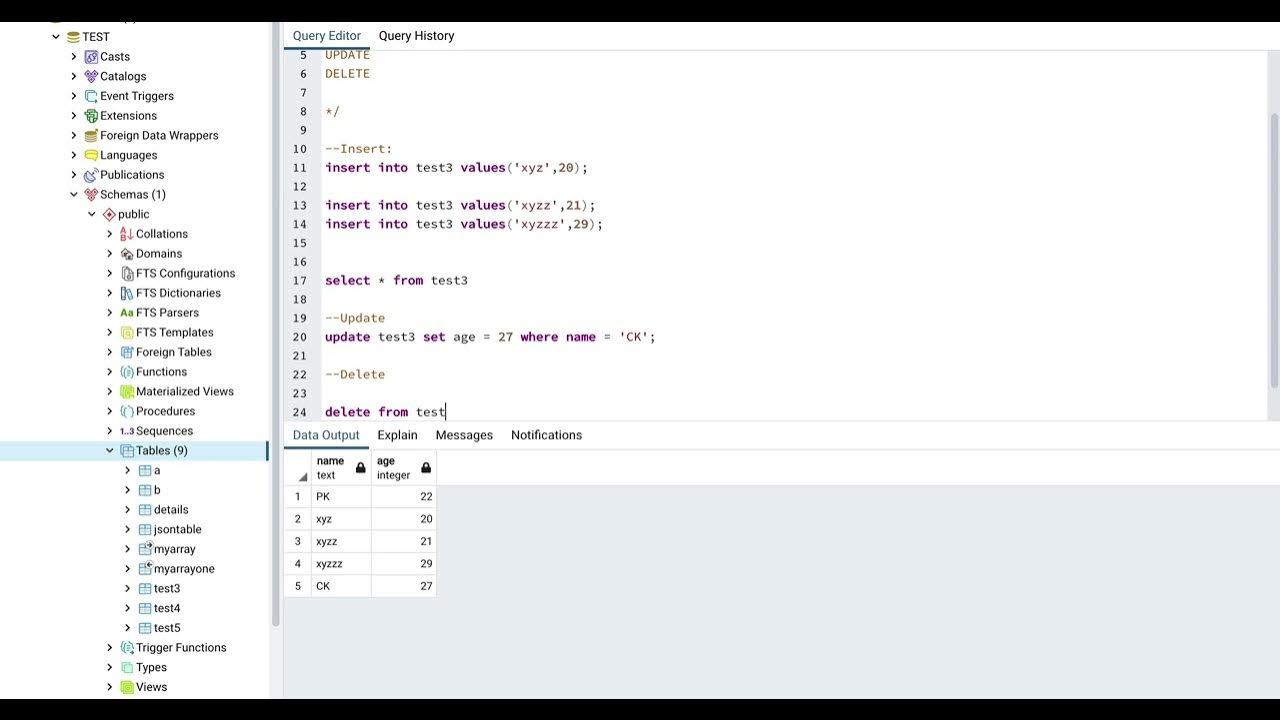This screenshot has height=720, width=1280.
Task: Click the 'xyzzz' cell in results
Action: coord(340,564)
